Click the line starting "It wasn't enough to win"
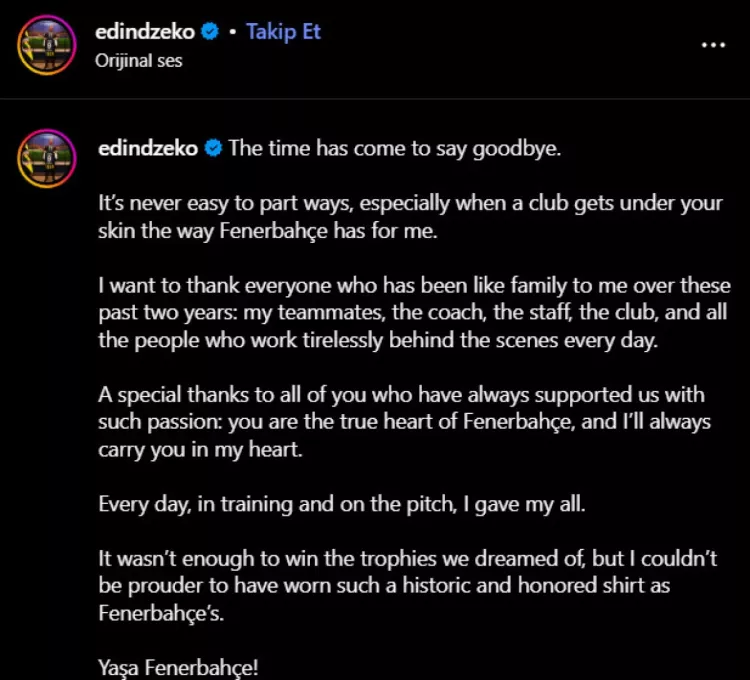 (407, 558)
